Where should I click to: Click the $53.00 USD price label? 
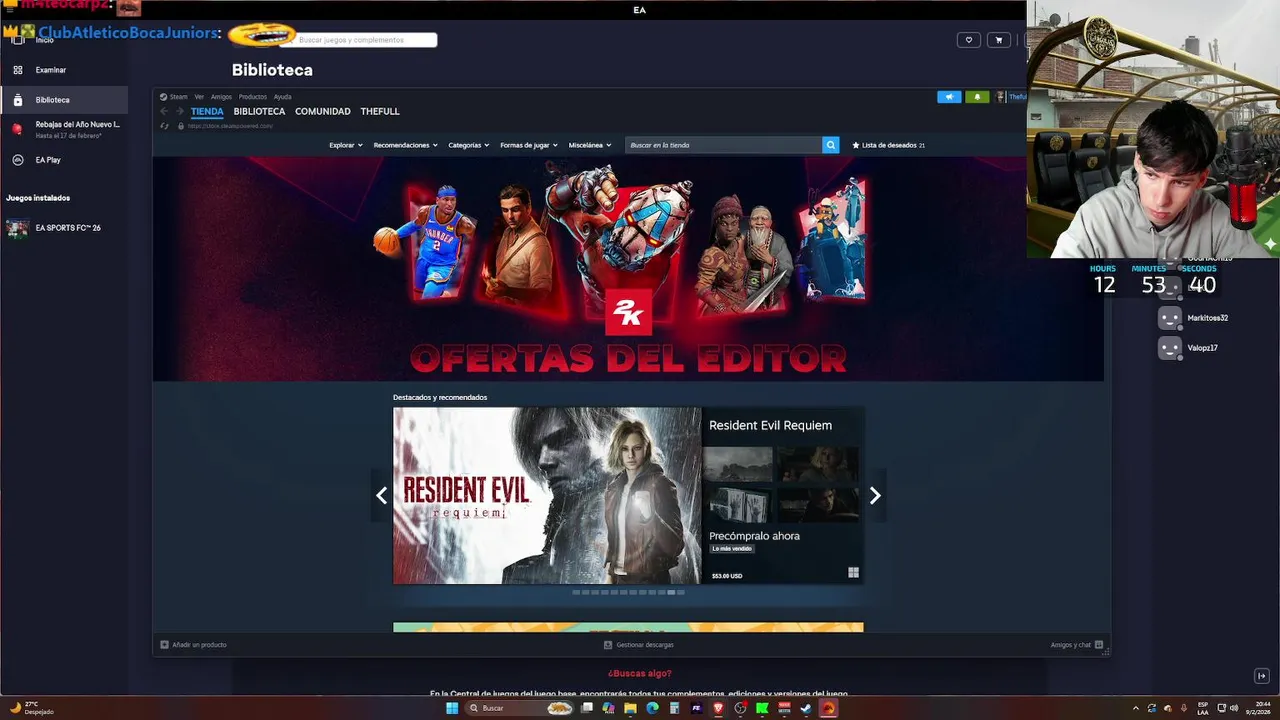(x=727, y=576)
